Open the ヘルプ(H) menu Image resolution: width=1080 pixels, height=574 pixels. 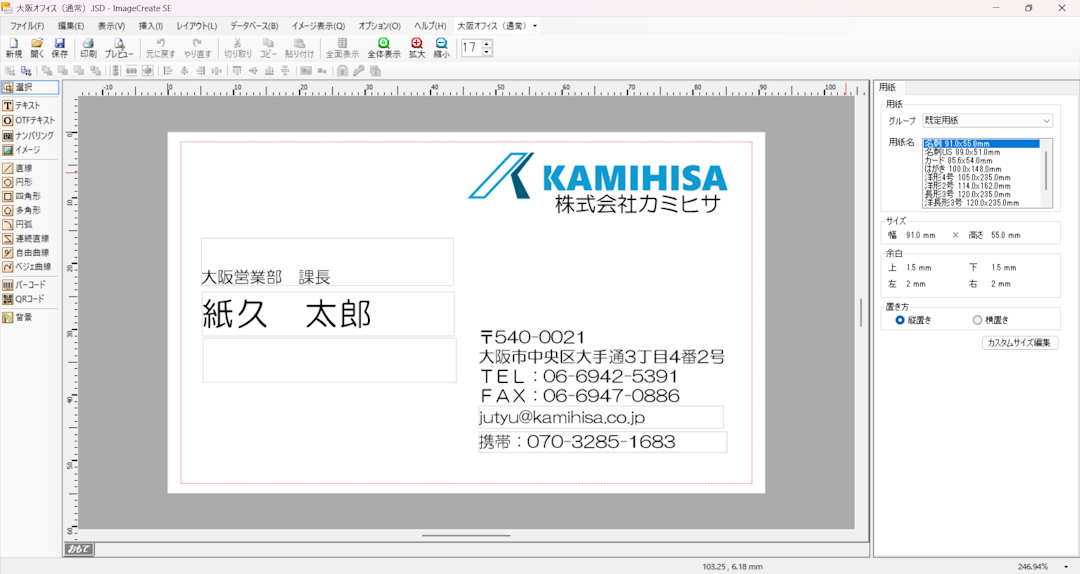[430, 26]
